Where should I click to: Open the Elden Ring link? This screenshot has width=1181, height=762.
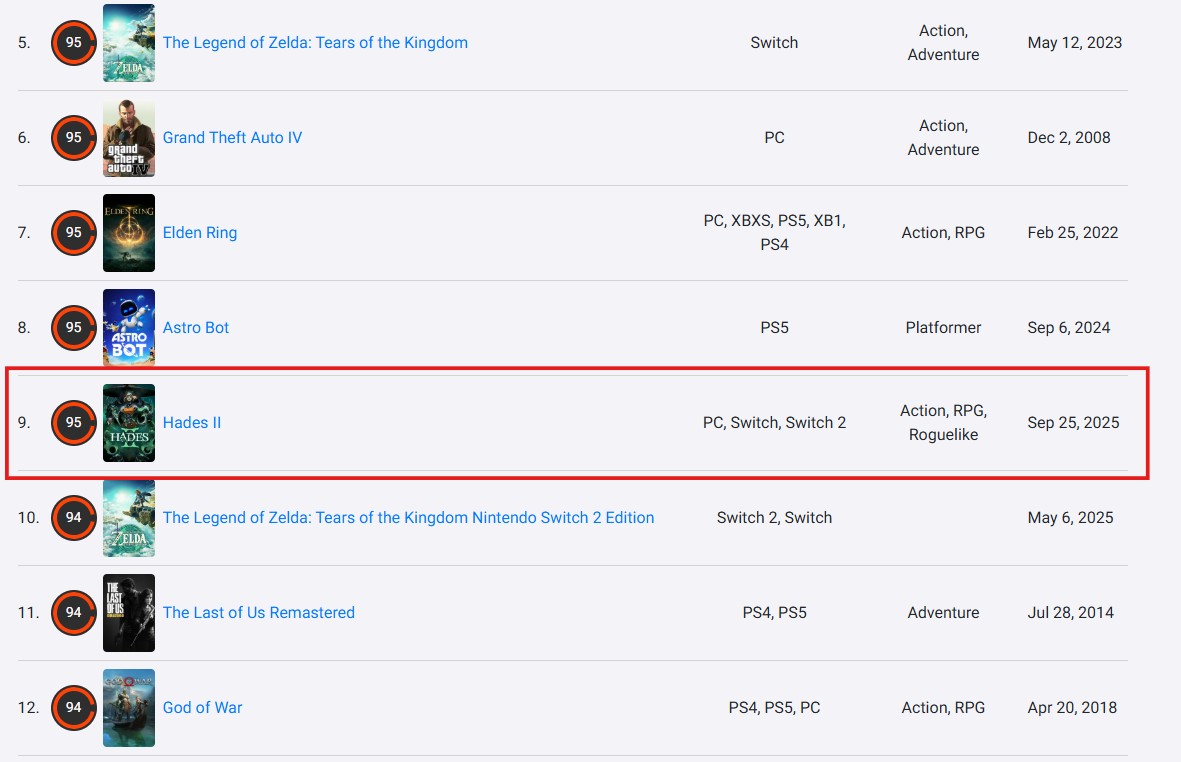pos(199,232)
